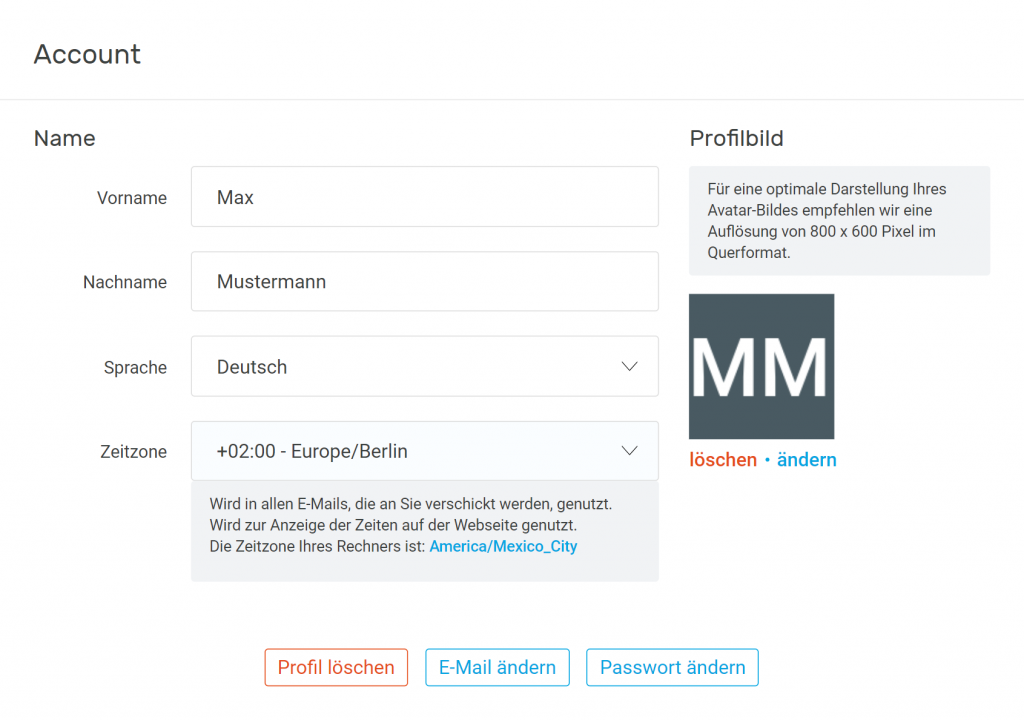
Task: Click the chevron arrow in Zeitzone dropdown
Action: (629, 451)
